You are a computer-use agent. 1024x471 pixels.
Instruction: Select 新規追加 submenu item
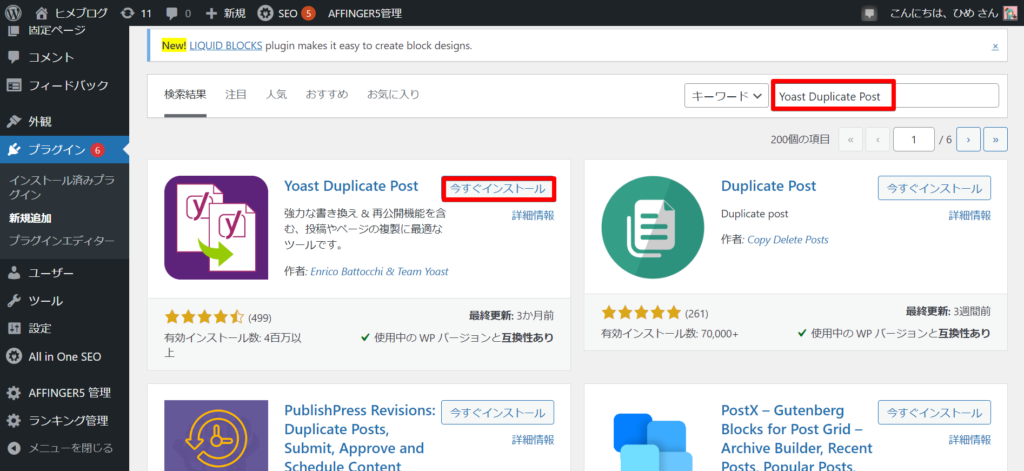[30, 218]
